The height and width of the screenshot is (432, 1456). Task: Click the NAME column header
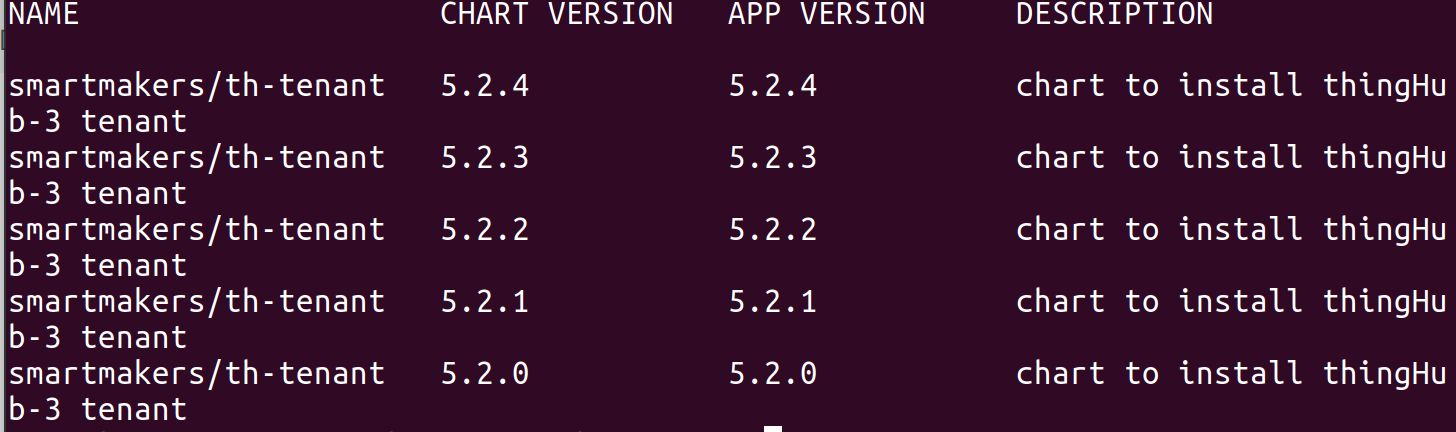click(x=44, y=14)
